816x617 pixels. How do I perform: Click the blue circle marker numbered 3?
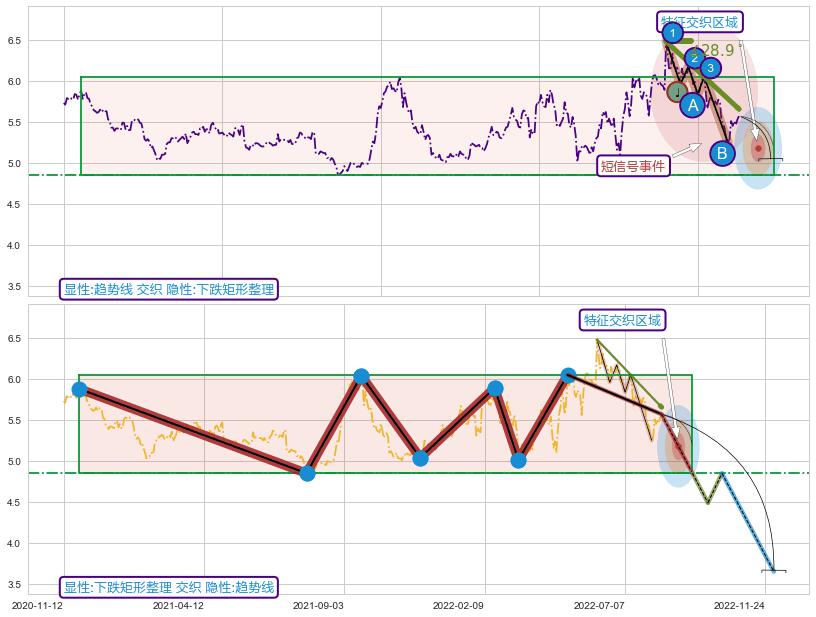710,68
